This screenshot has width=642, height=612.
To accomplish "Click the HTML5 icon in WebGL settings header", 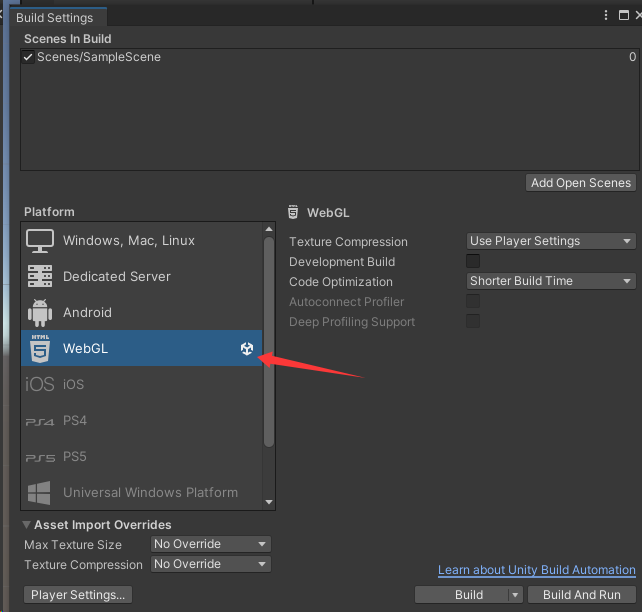I will pos(293,212).
